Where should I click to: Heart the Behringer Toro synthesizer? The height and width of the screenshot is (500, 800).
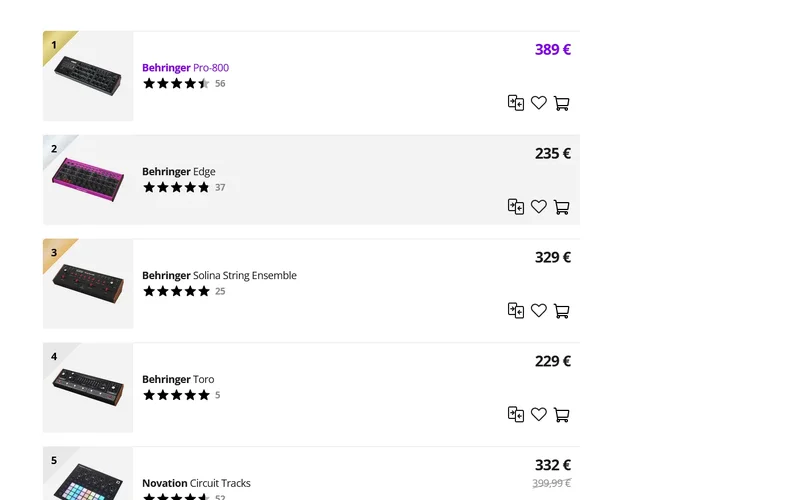pyautogui.click(x=539, y=415)
